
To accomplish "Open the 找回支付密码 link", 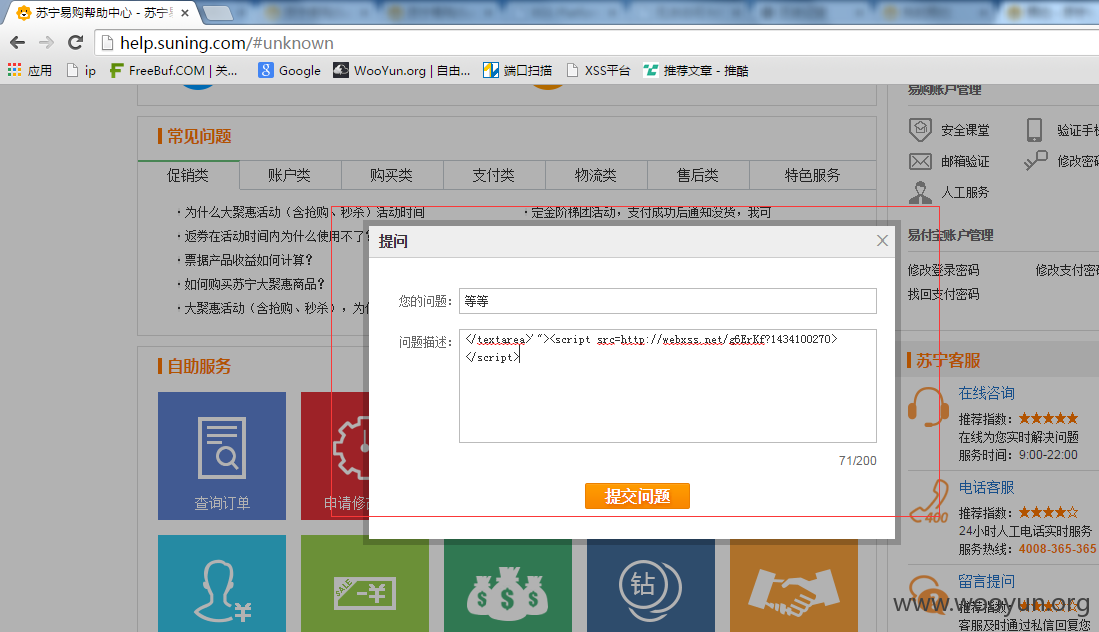I will coord(943,294).
